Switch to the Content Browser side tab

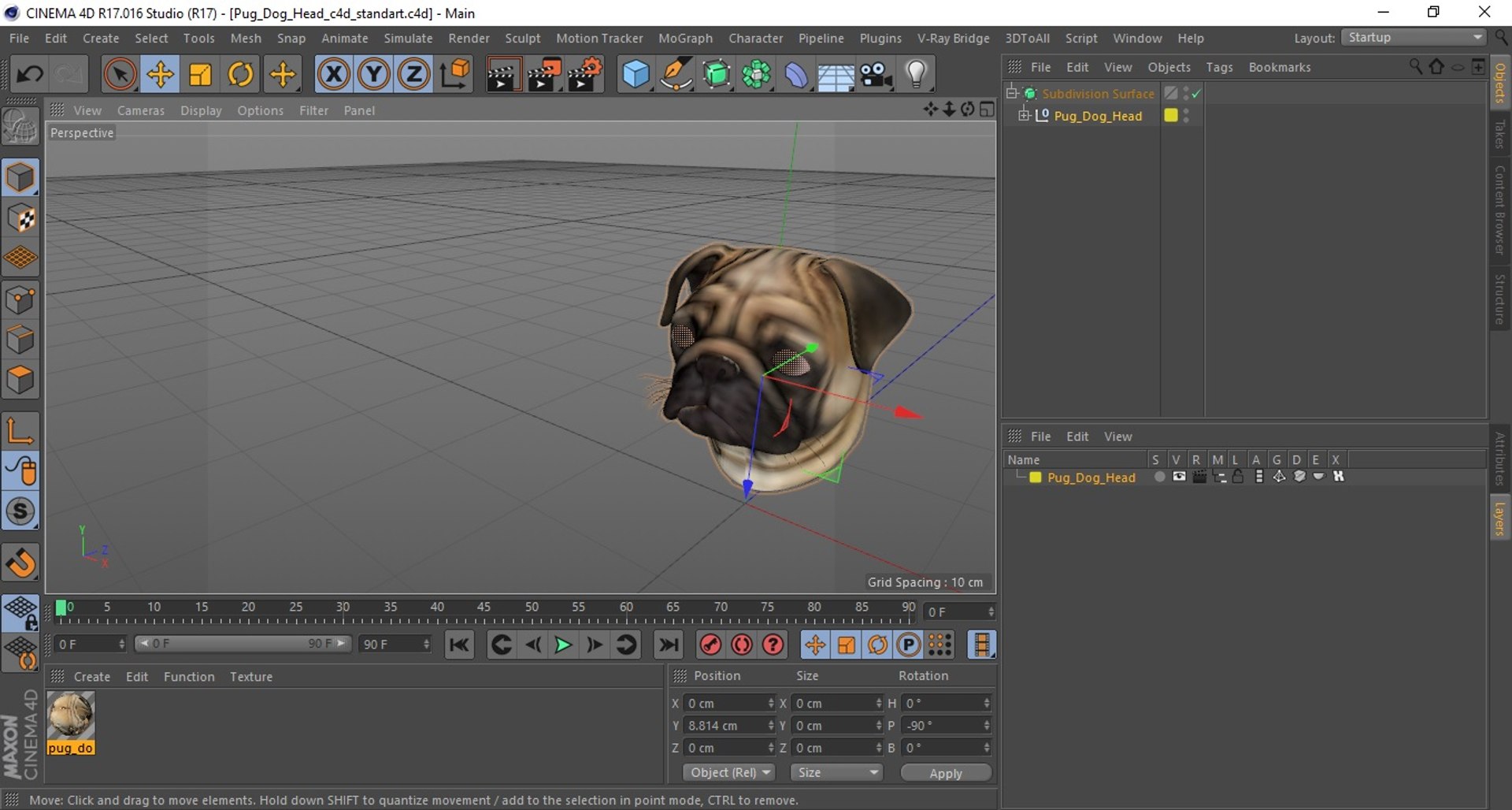click(x=1500, y=209)
